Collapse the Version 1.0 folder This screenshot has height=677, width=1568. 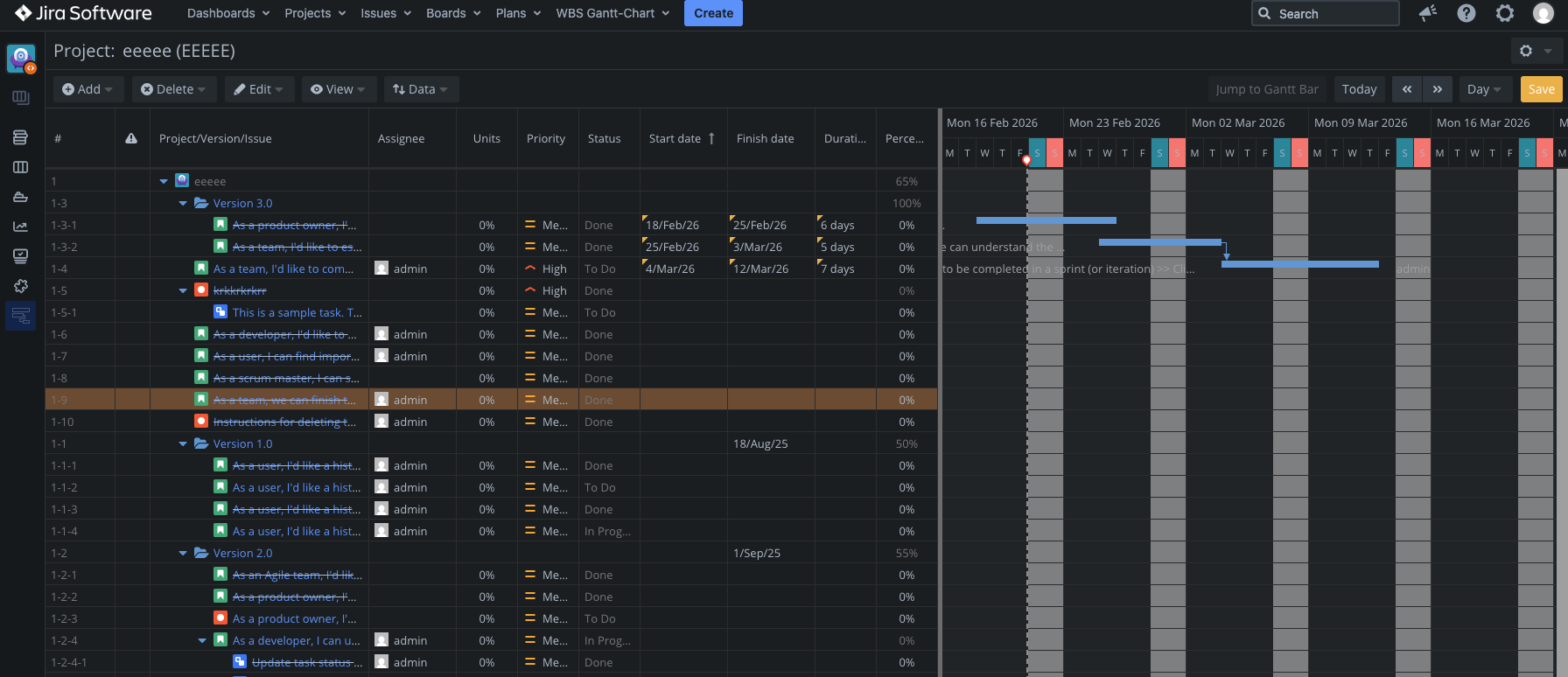(x=183, y=444)
